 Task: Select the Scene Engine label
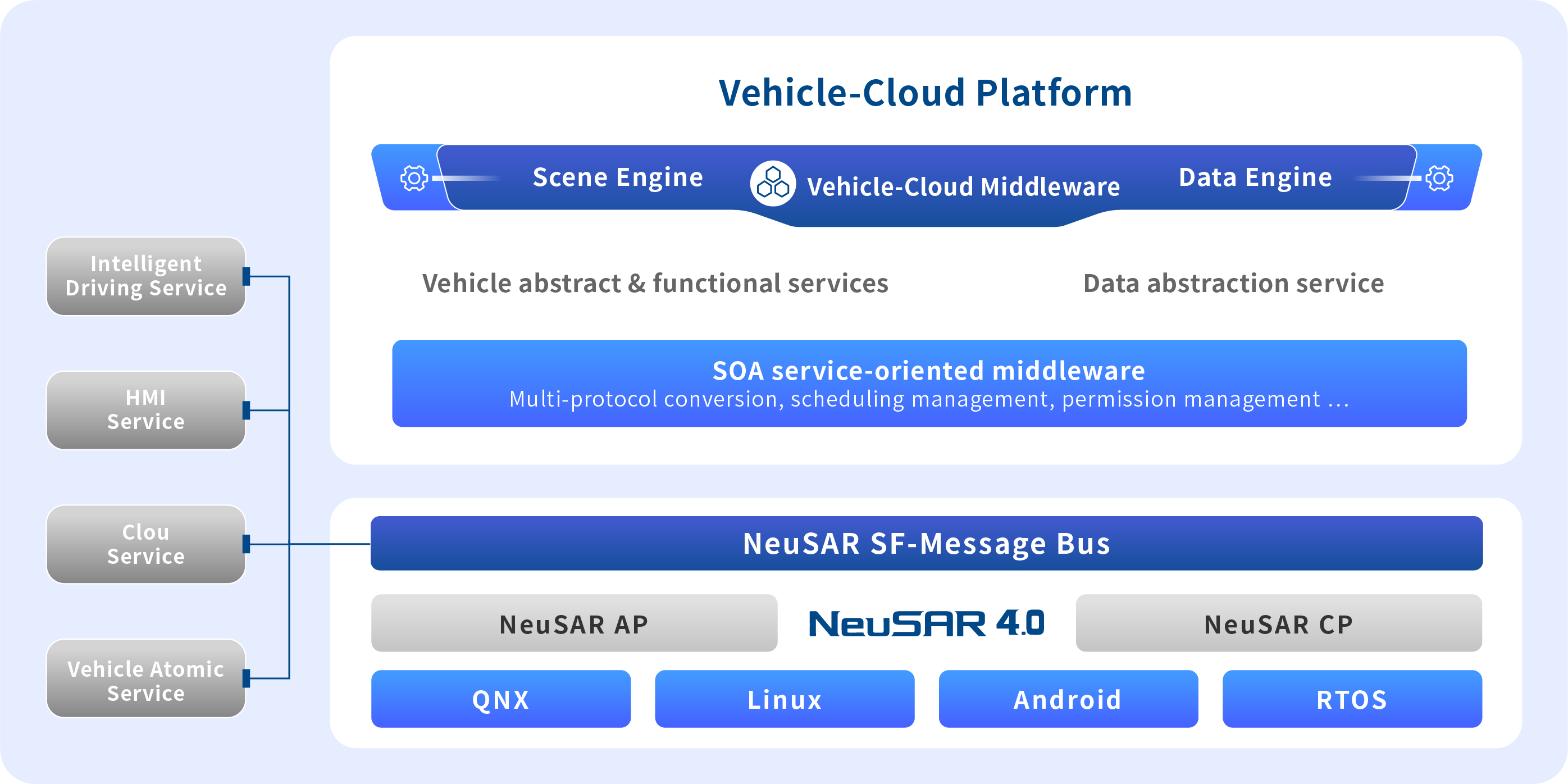click(x=617, y=177)
